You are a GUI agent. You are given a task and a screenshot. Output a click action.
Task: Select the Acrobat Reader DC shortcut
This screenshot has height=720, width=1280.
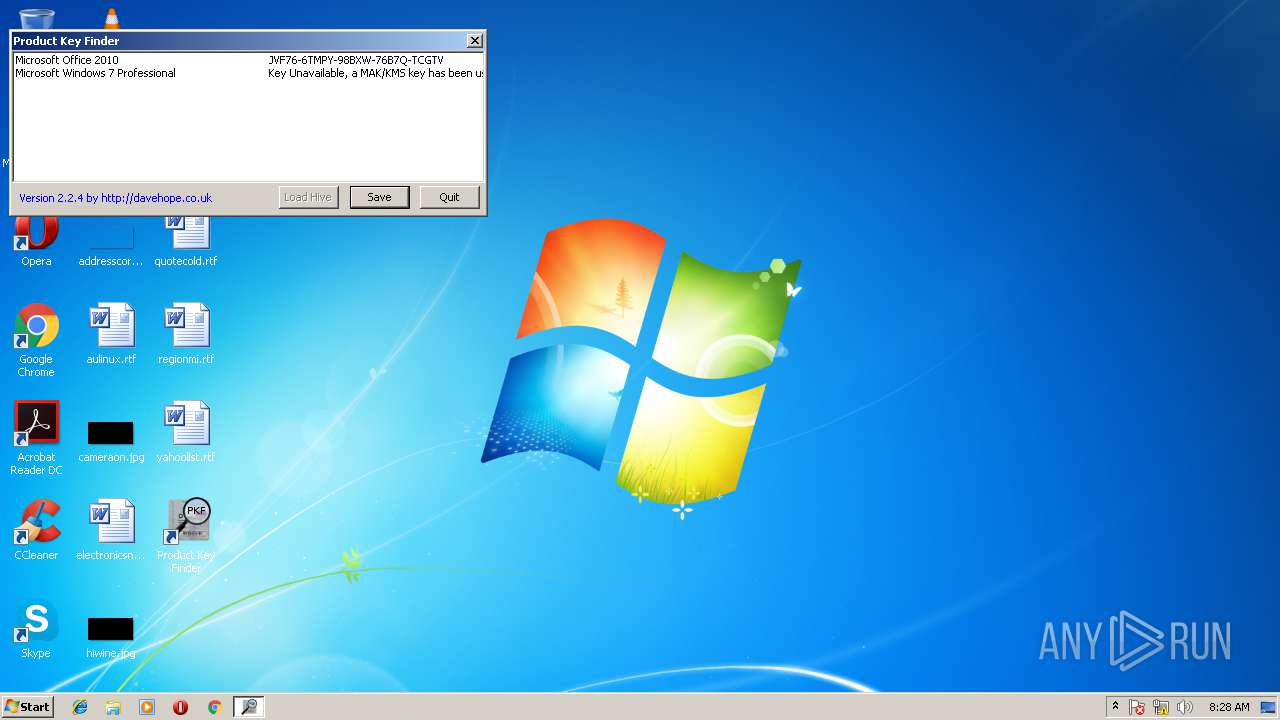[x=36, y=438]
